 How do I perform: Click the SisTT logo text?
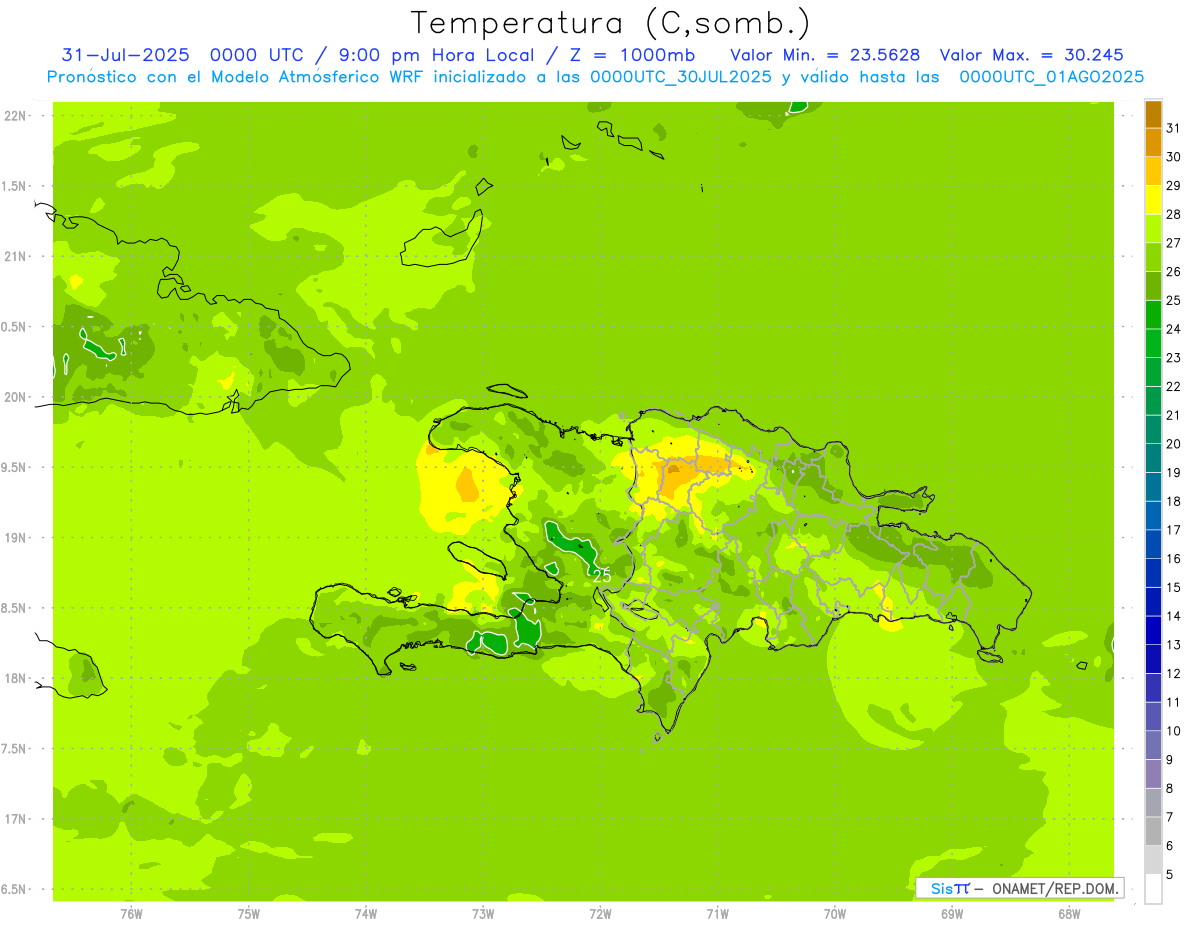coord(949,888)
